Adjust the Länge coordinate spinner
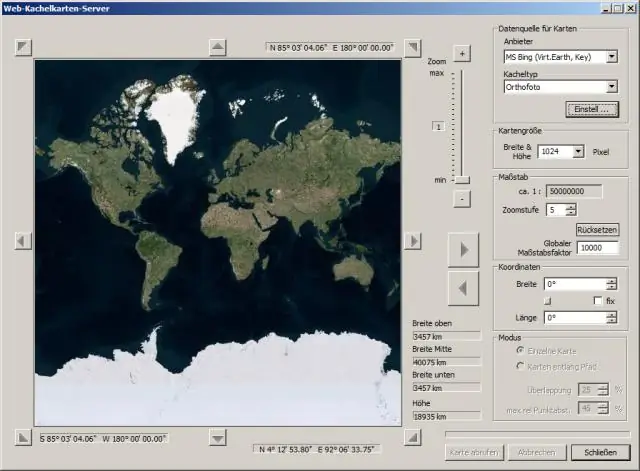The width and height of the screenshot is (640, 471). click(x=611, y=318)
